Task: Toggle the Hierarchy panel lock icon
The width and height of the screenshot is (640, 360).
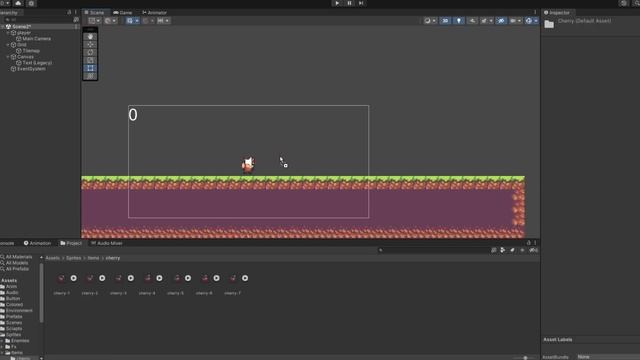Action: coord(69,13)
